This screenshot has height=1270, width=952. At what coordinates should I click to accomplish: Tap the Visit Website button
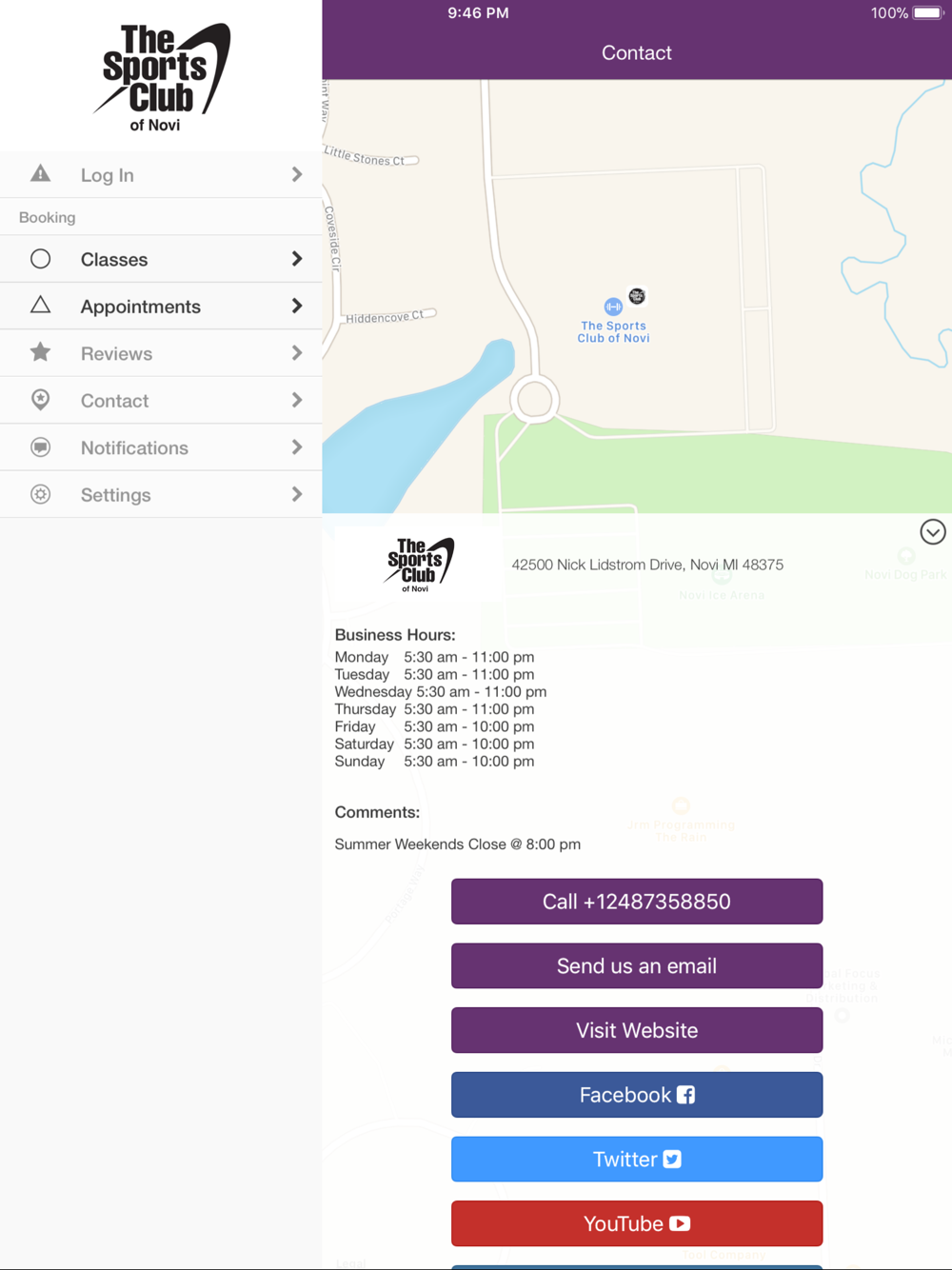(x=637, y=1030)
